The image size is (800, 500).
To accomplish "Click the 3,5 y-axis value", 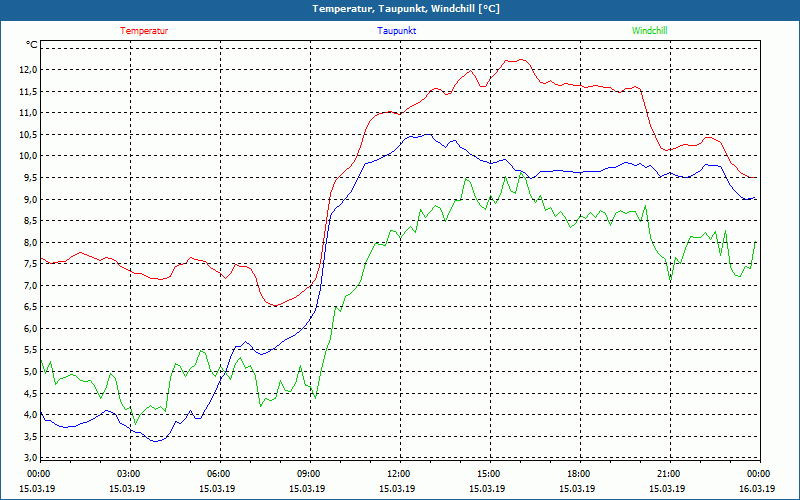I will tap(30, 437).
